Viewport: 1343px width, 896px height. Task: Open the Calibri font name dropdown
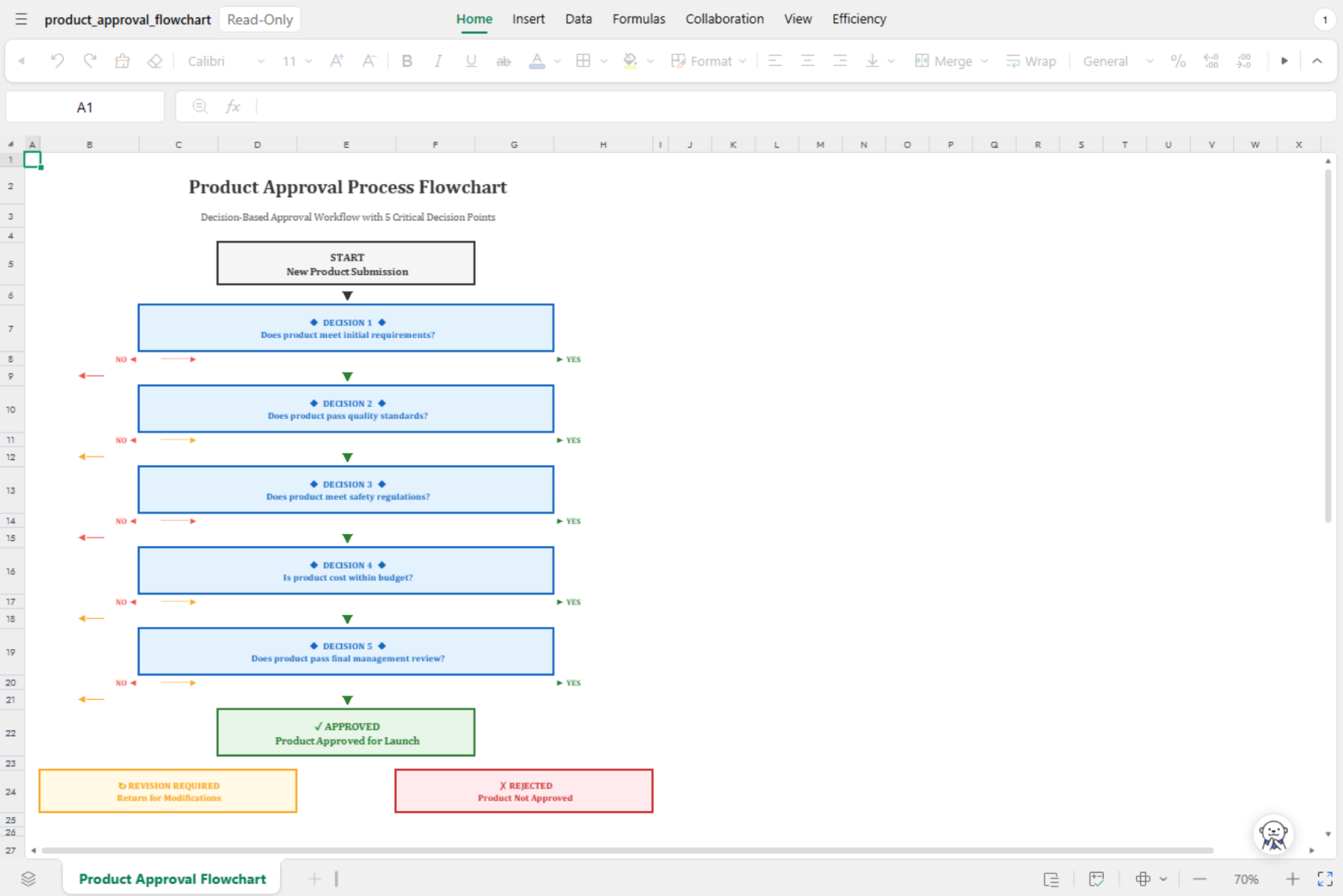click(225, 61)
